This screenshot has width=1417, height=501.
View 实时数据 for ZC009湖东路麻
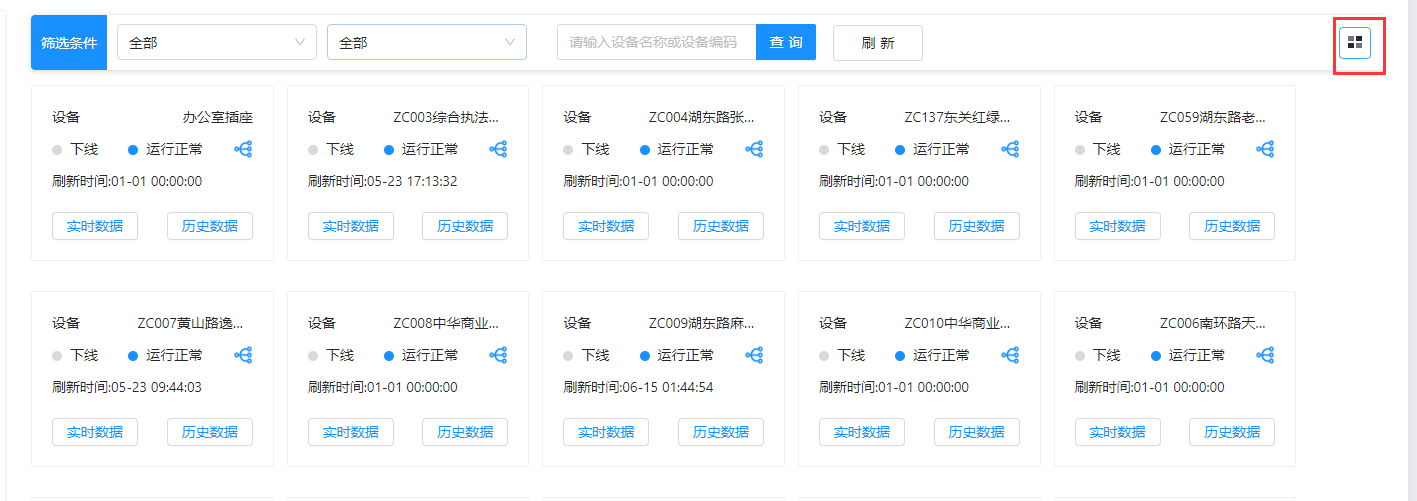606,432
